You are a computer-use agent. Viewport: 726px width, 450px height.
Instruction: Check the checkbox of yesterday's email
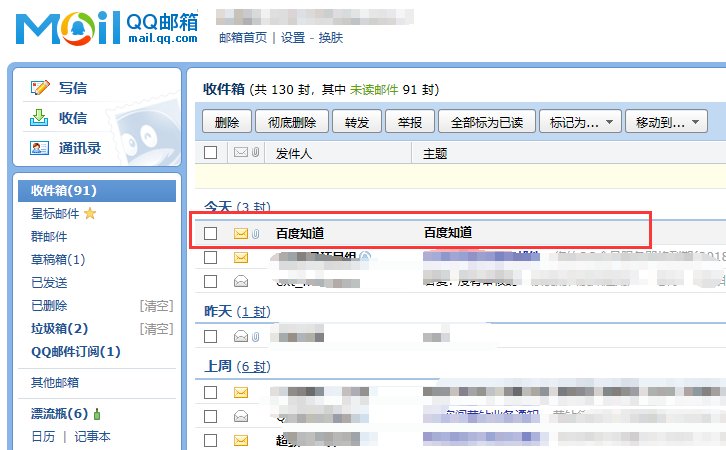(x=210, y=336)
